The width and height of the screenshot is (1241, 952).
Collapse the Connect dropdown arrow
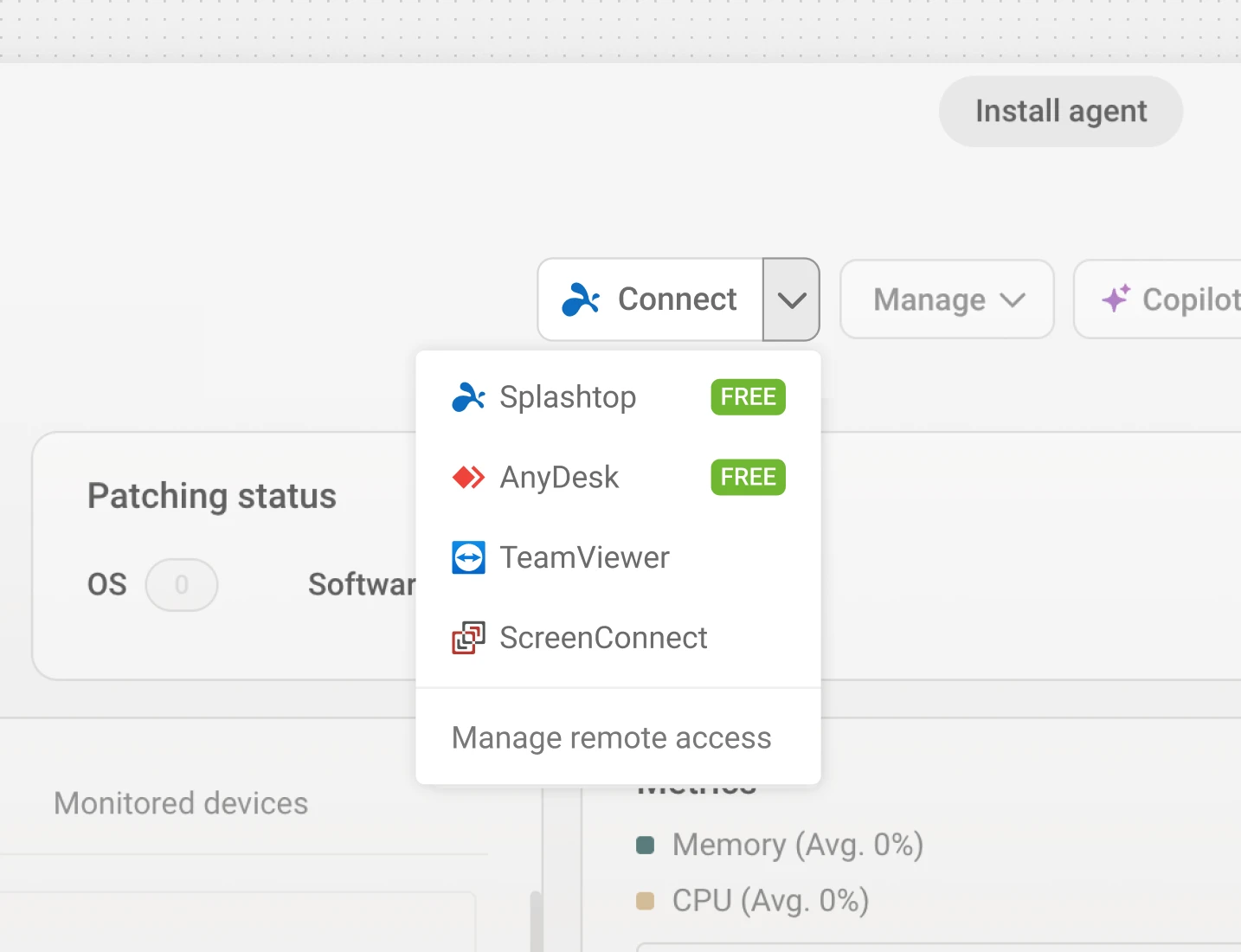[791, 299]
